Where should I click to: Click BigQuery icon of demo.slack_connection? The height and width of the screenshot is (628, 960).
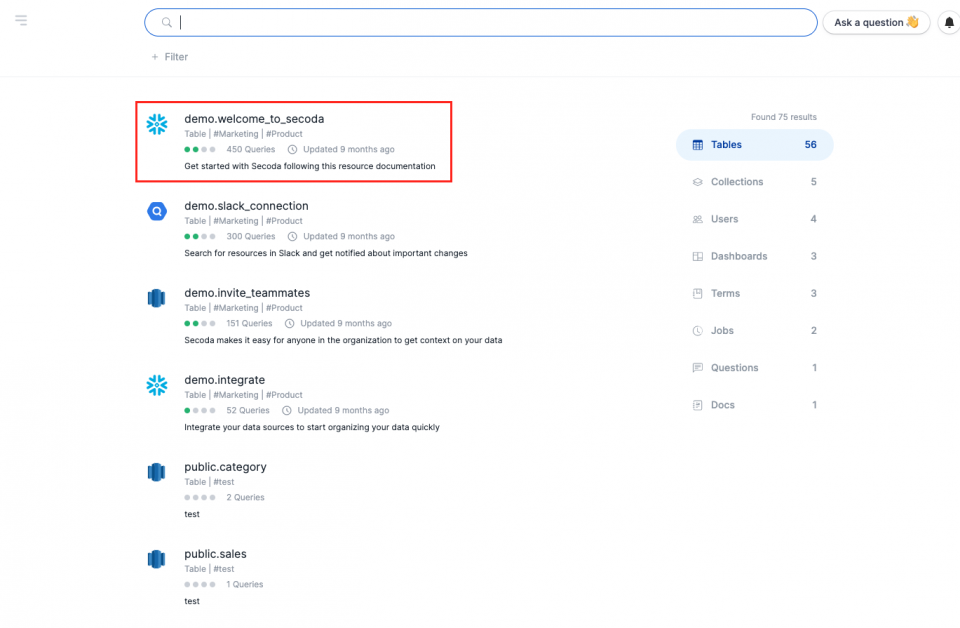[x=157, y=211]
